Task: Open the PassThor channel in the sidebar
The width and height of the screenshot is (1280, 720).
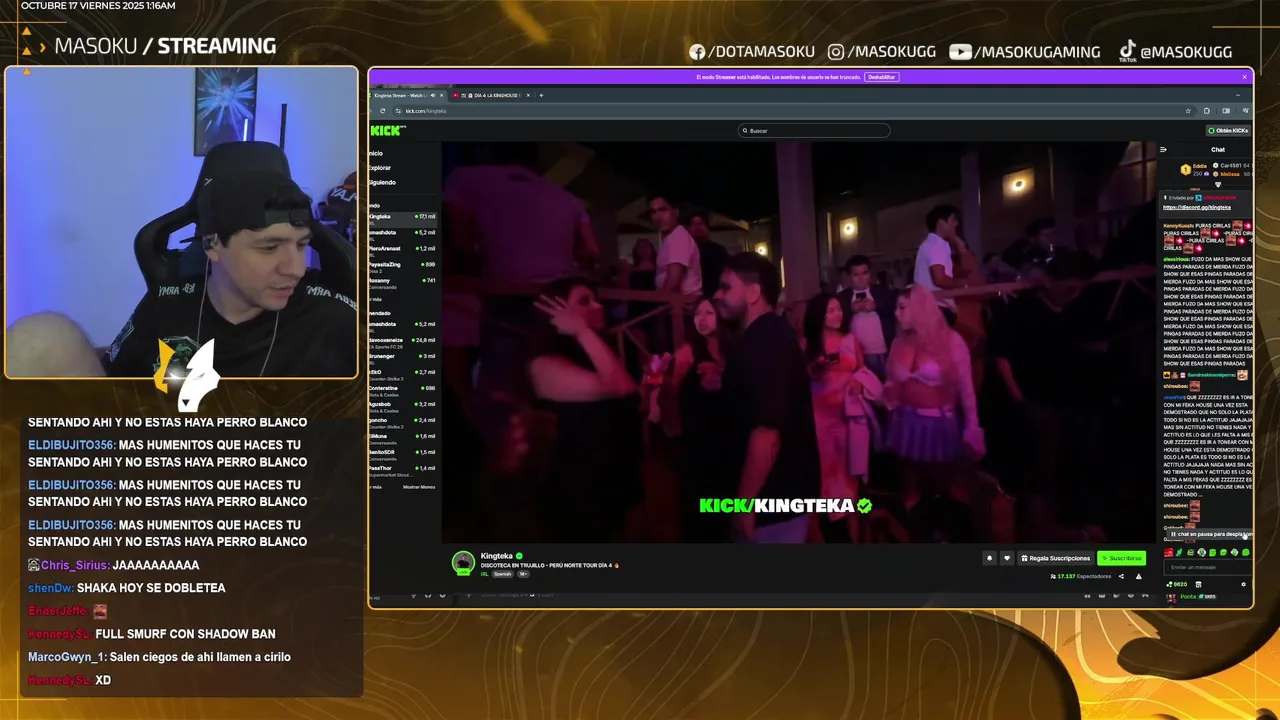Action: coord(402,470)
